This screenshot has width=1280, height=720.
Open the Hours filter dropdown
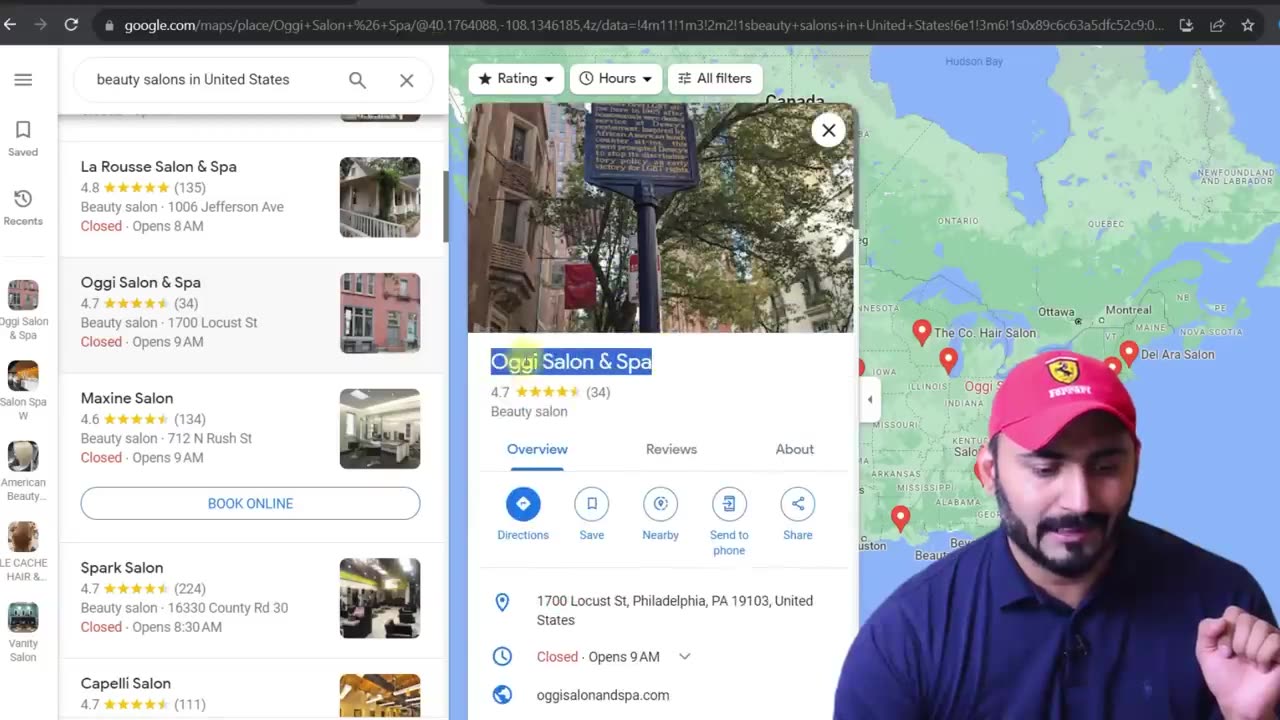(615, 78)
